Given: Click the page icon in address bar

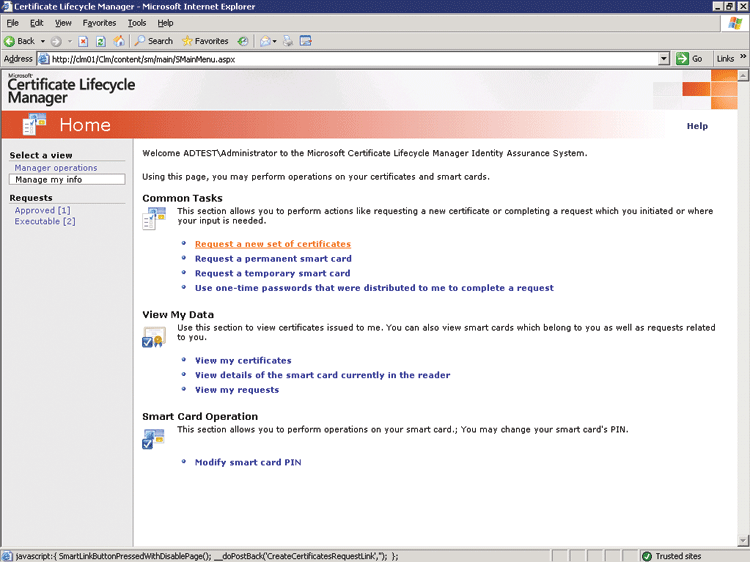Looking at the screenshot, I should point(44,59).
